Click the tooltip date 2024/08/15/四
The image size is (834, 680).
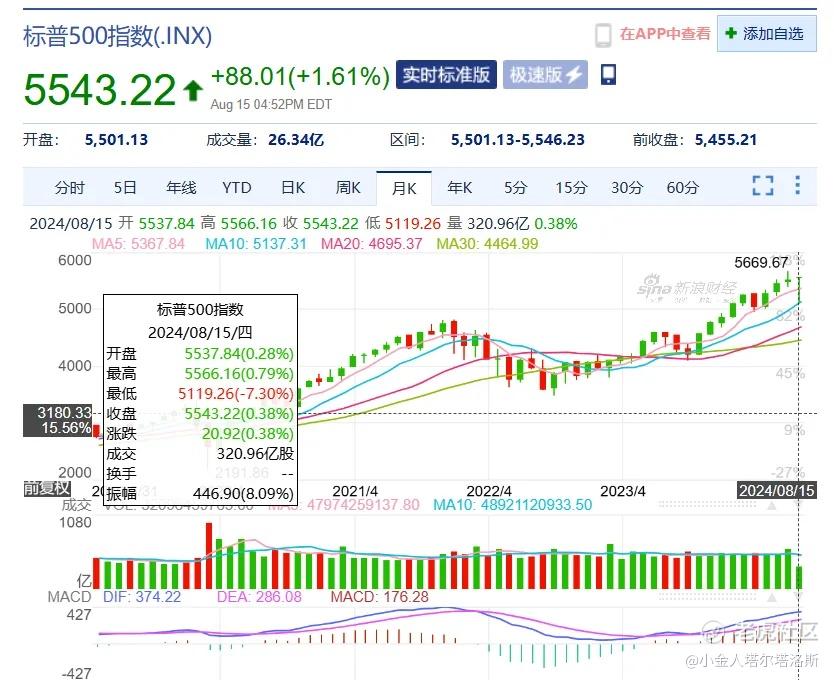200,333
